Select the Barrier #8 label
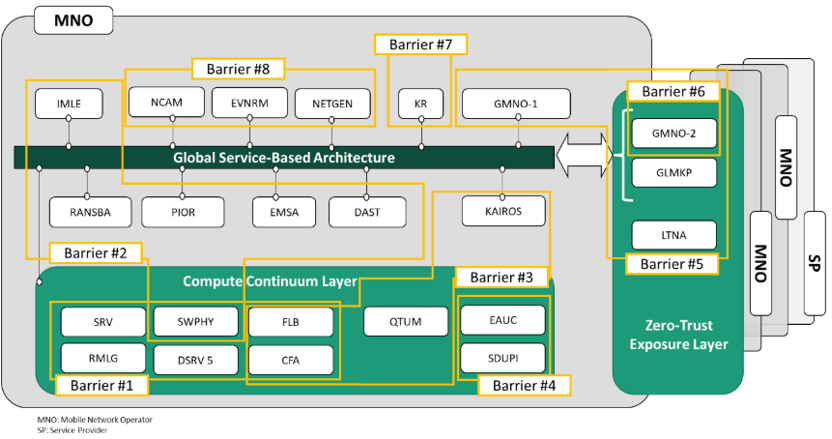 pyautogui.click(x=238, y=69)
